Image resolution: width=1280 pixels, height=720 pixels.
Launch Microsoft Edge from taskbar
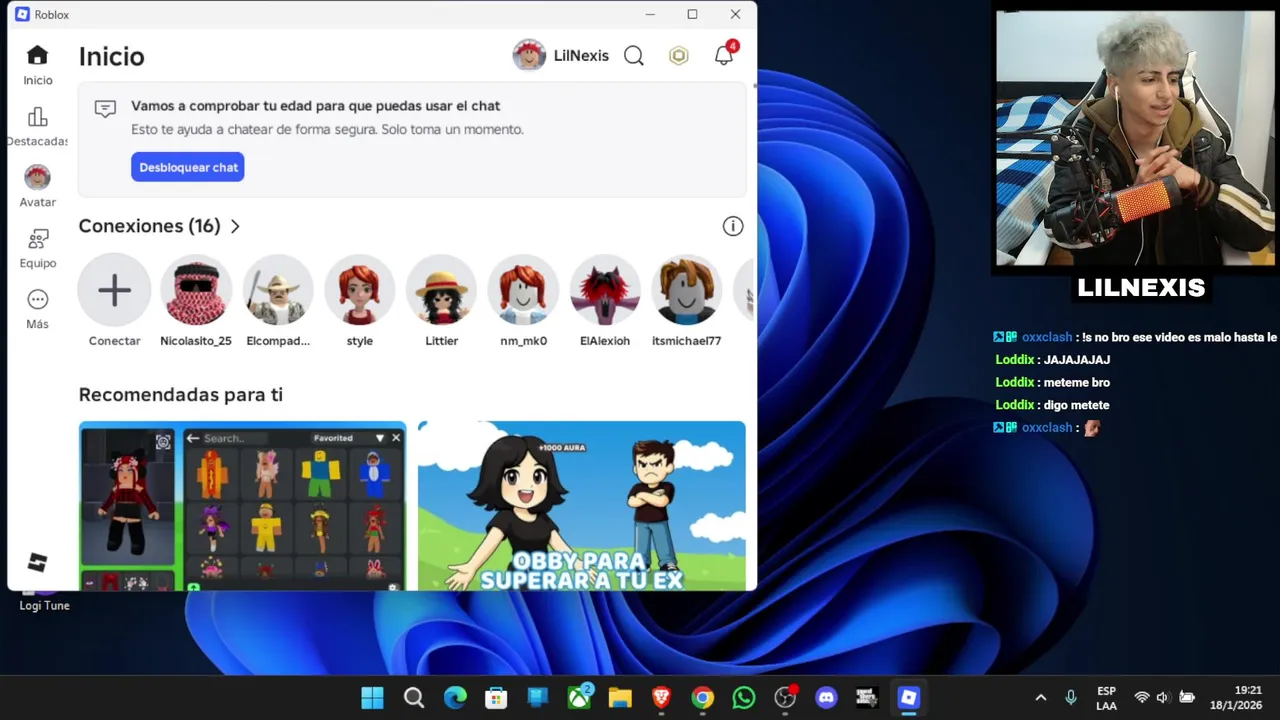pyautogui.click(x=455, y=698)
